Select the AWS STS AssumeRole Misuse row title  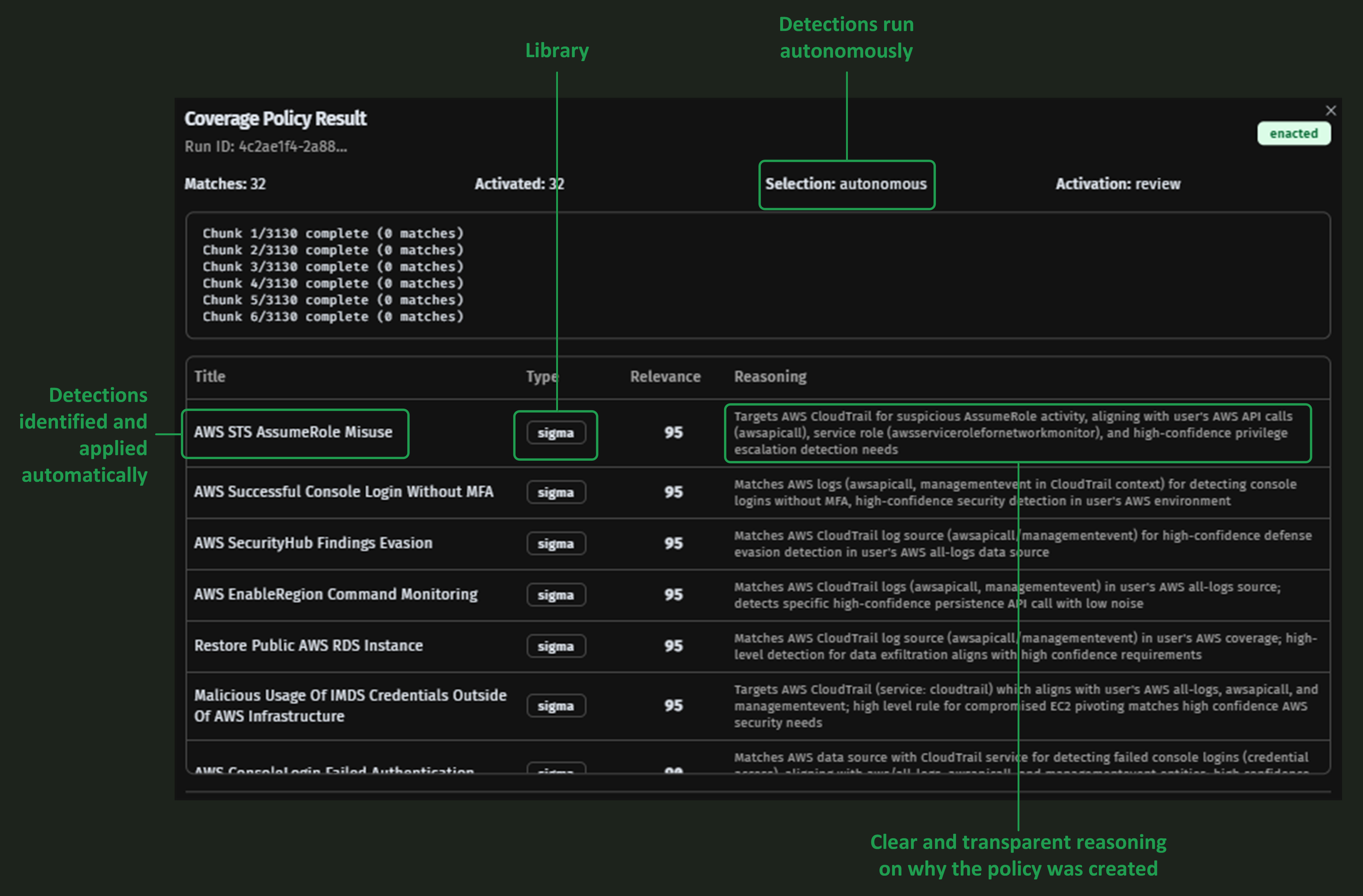293,432
